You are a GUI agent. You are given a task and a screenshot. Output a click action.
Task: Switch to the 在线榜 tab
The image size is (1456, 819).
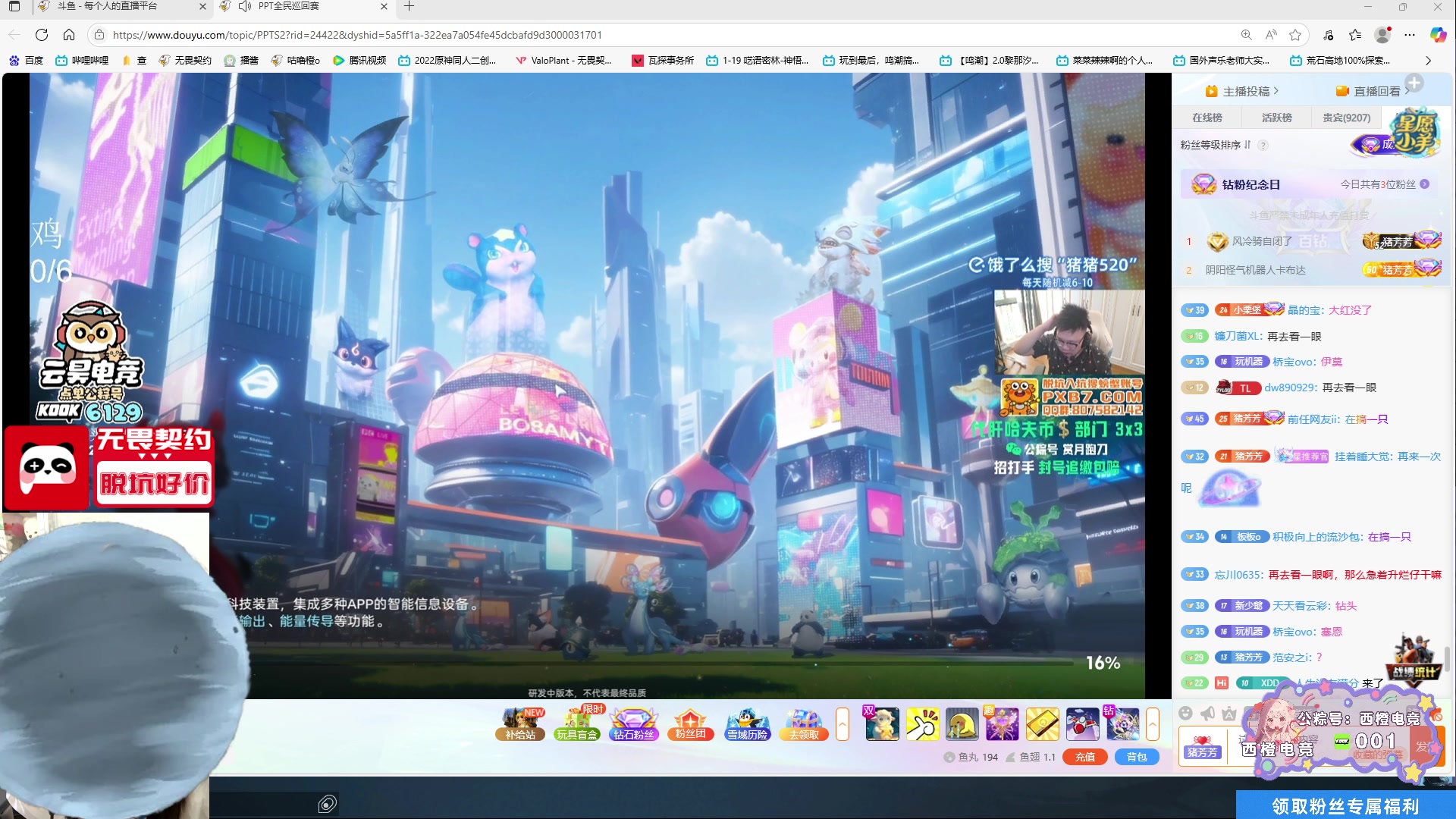tap(1207, 118)
